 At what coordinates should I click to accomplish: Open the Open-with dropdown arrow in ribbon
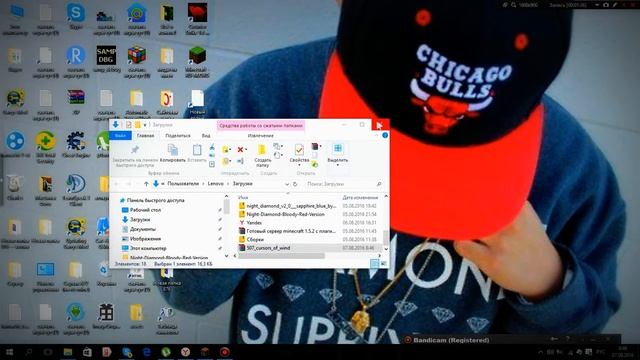click(x=320, y=146)
